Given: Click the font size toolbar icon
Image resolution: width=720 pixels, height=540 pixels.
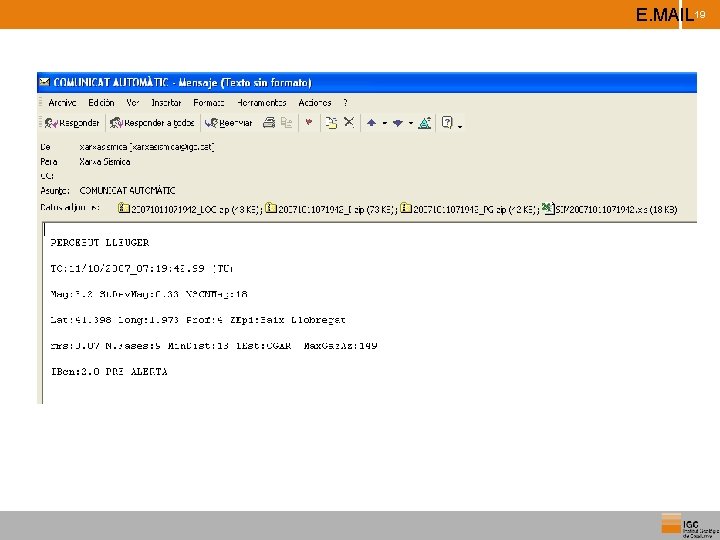Looking at the screenshot, I should (425, 123).
